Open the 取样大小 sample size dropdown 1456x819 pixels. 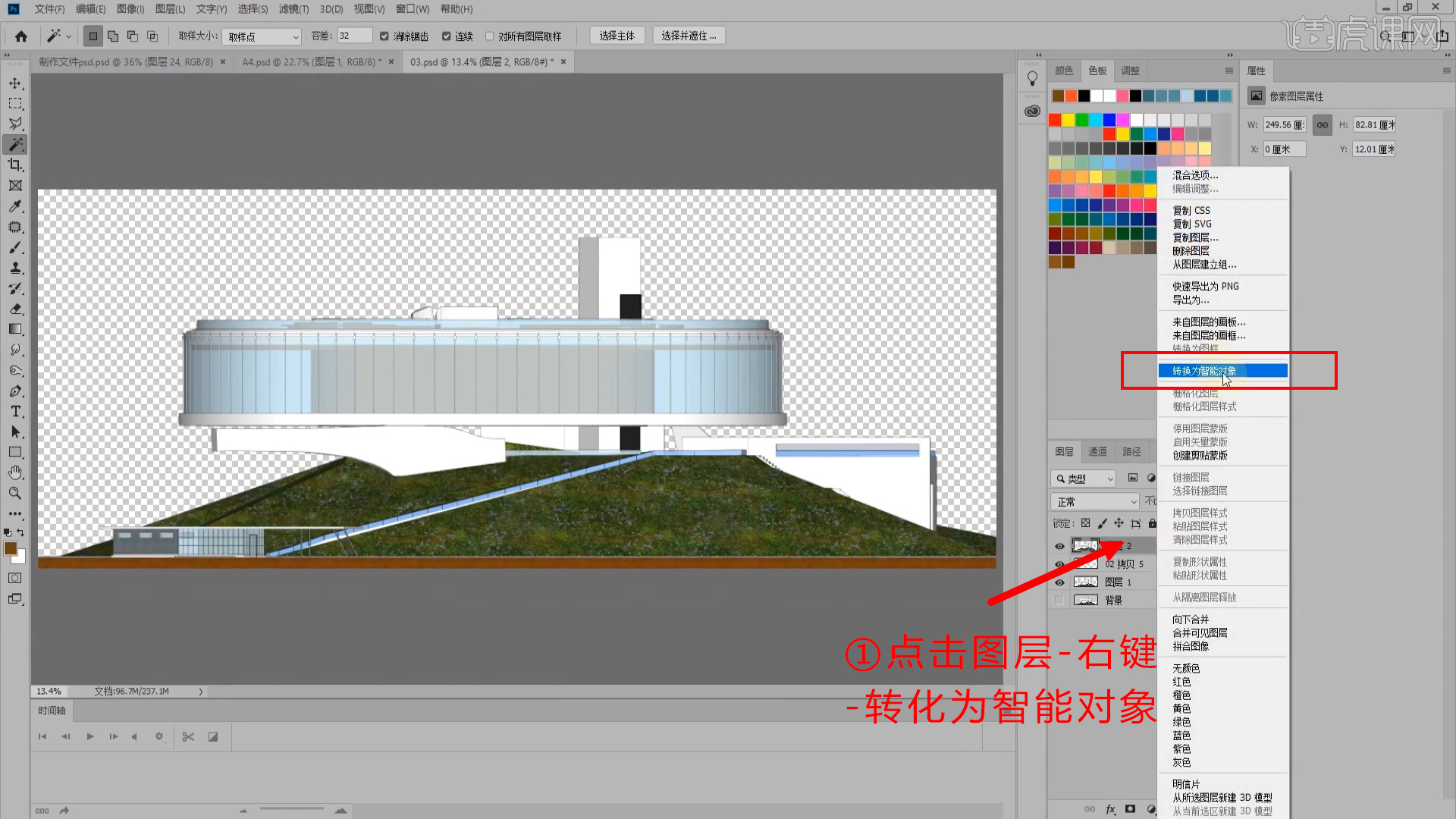262,36
